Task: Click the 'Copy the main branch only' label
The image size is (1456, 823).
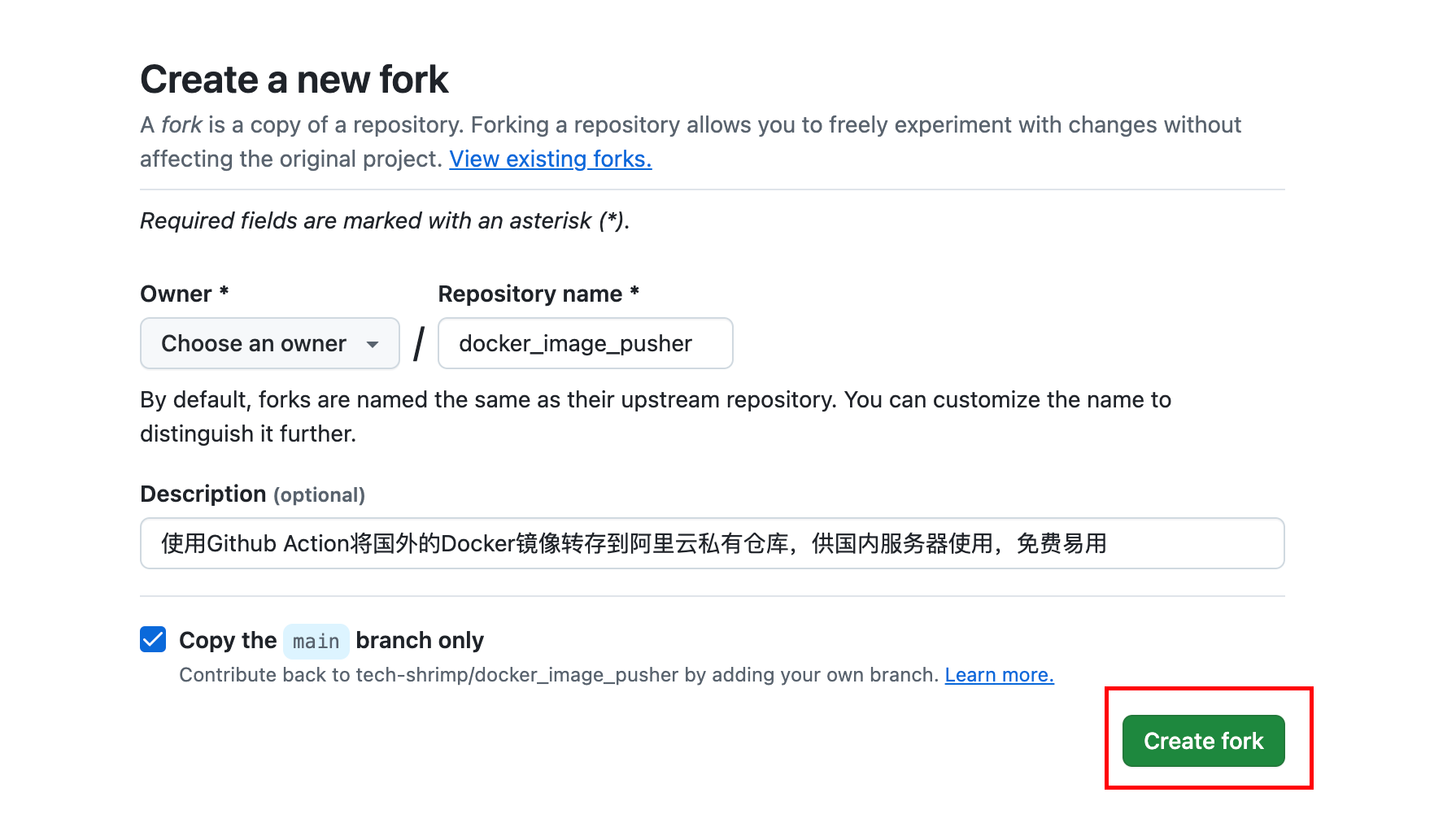Action: 332,641
